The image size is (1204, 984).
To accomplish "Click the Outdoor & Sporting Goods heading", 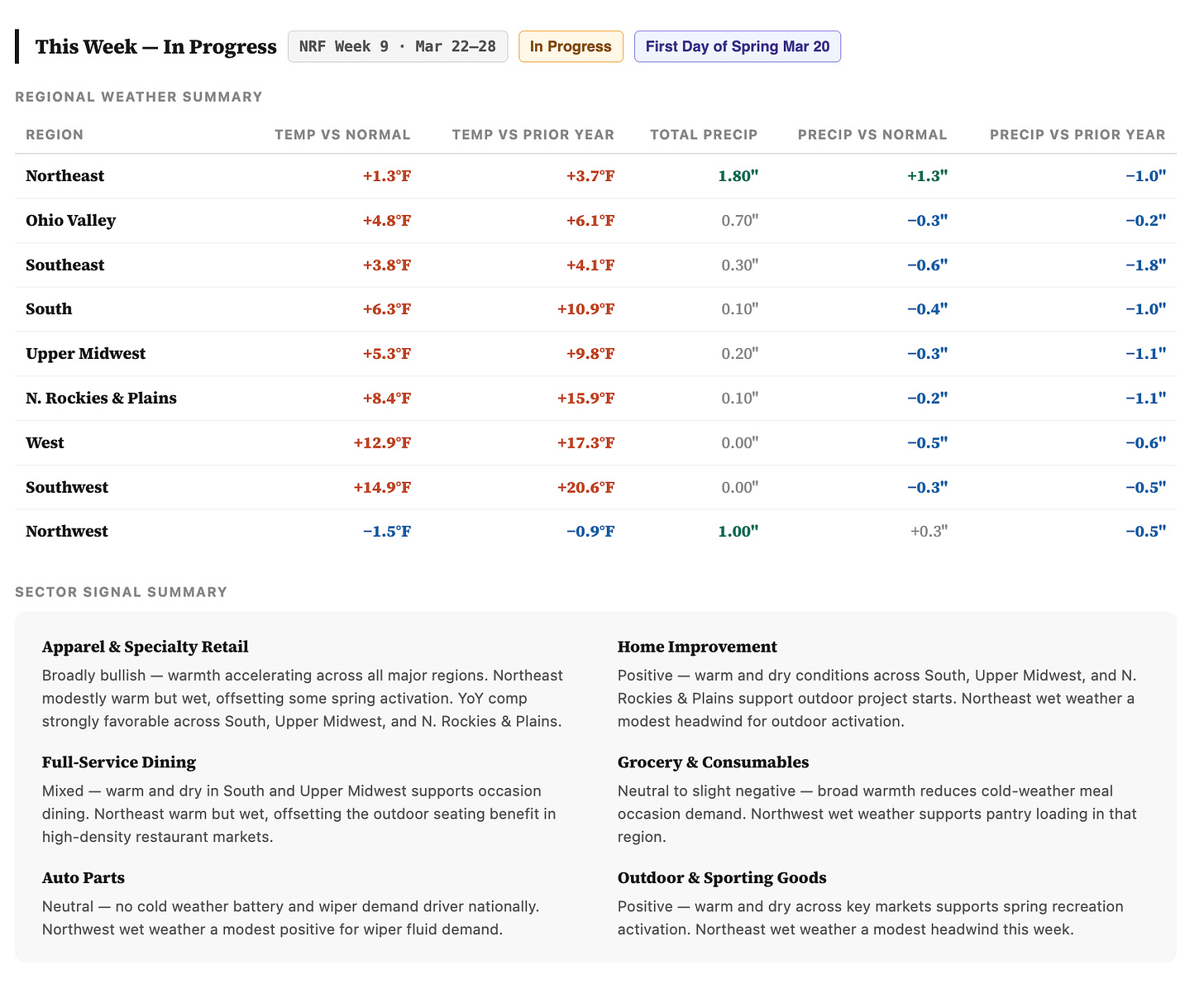I will click(x=722, y=878).
